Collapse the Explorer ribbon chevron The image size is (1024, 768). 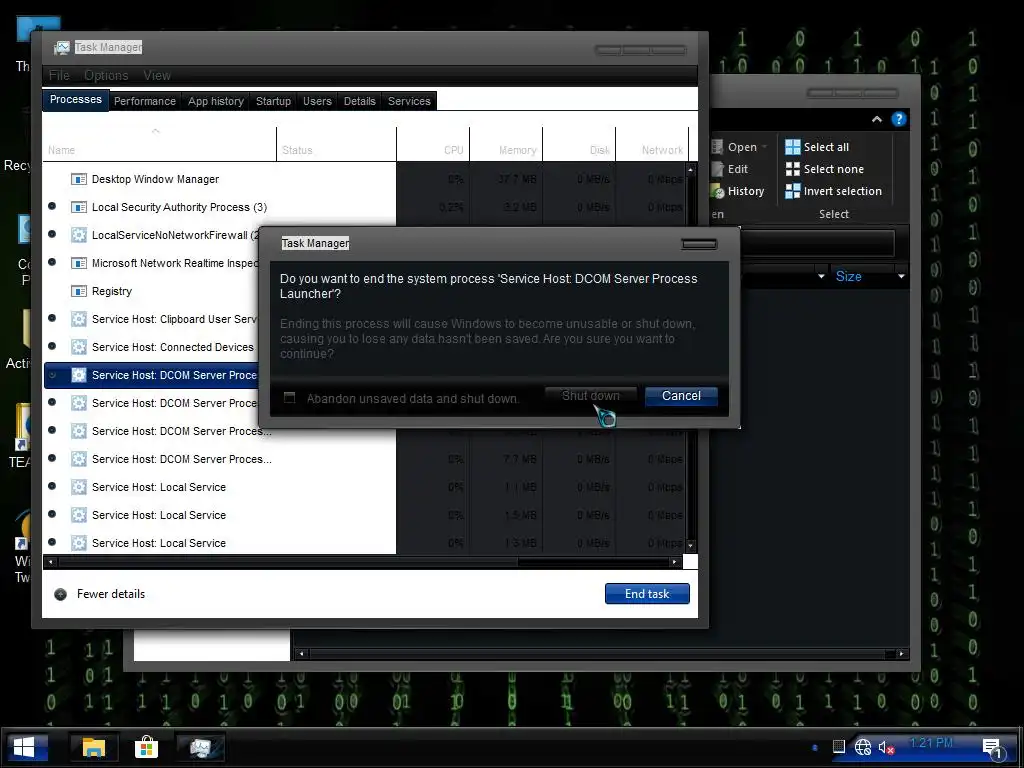(876, 119)
